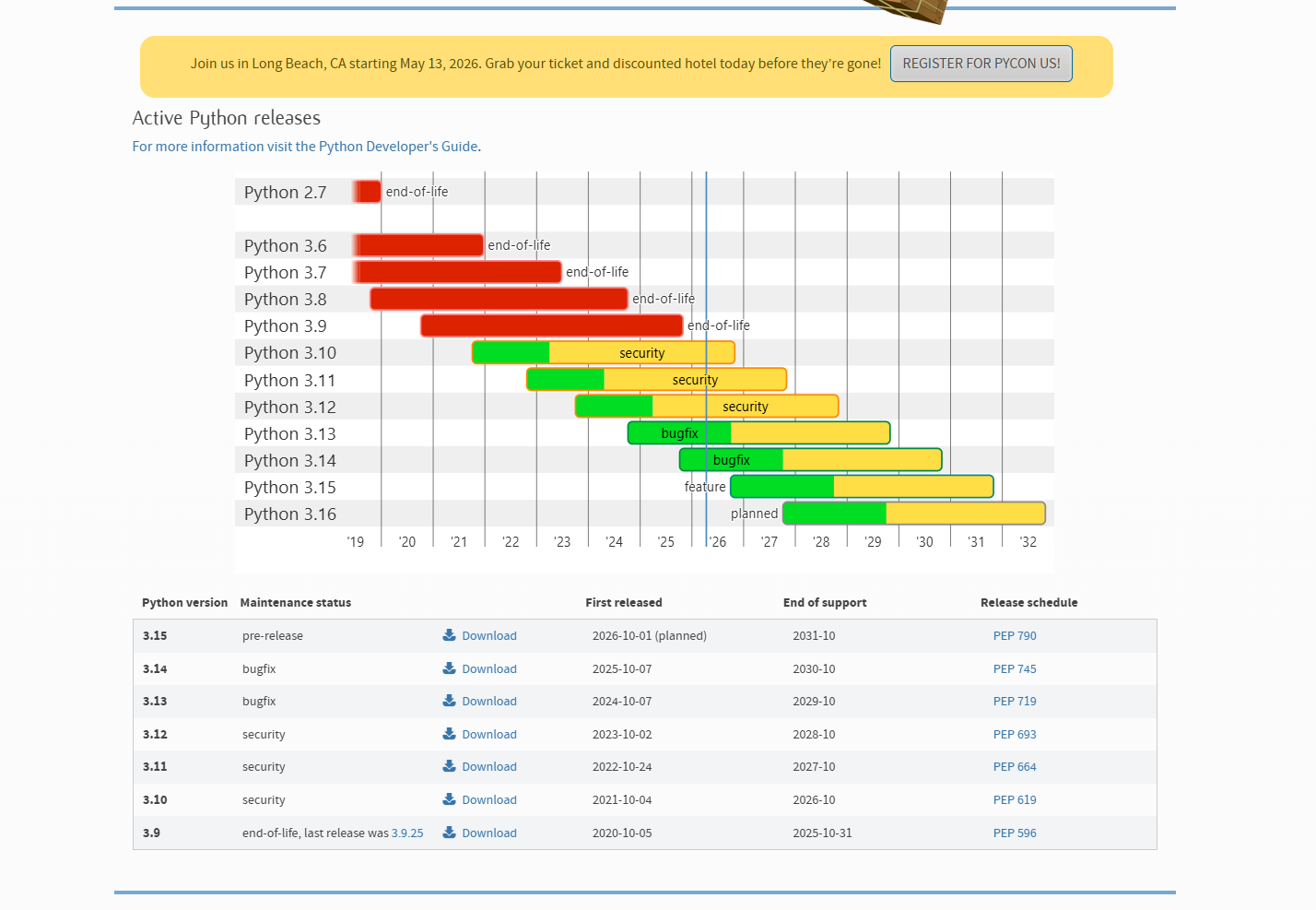Screen dimensions: 1316x910
Task: Click the red Python 3.8 chart bar
Action: [499, 299]
